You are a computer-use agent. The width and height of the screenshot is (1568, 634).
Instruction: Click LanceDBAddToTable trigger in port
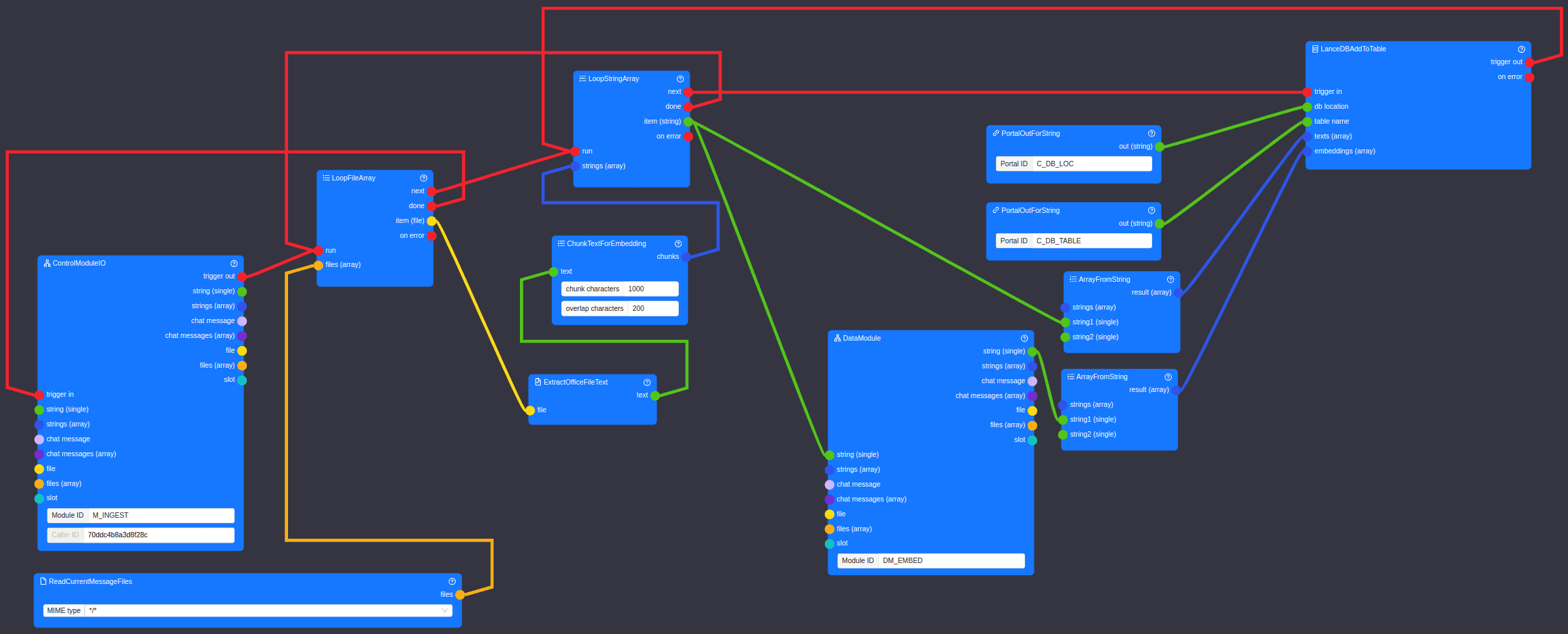click(1308, 93)
